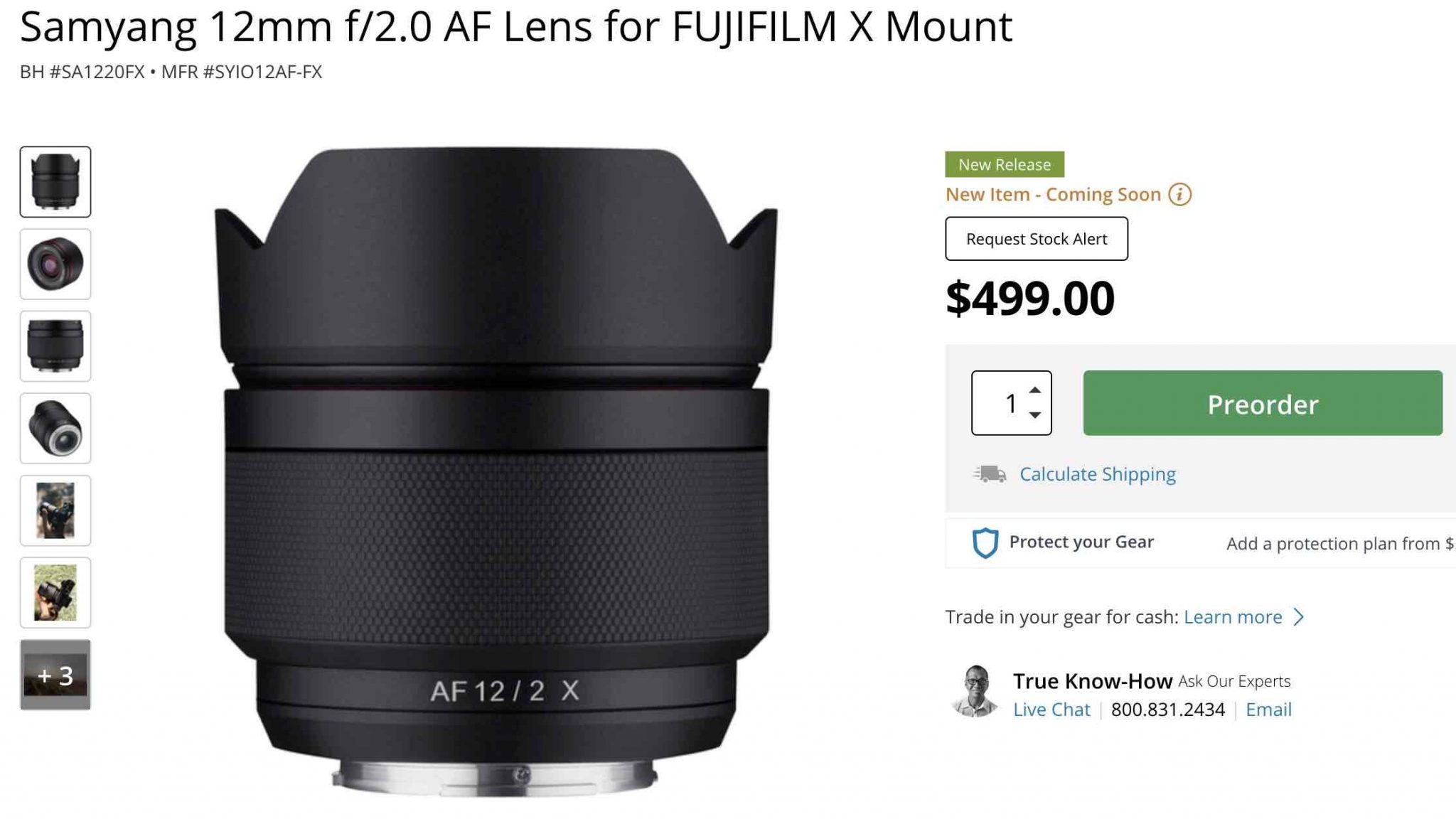
Task: Click the 800.831.2434 phone number
Action: pyautogui.click(x=1168, y=709)
